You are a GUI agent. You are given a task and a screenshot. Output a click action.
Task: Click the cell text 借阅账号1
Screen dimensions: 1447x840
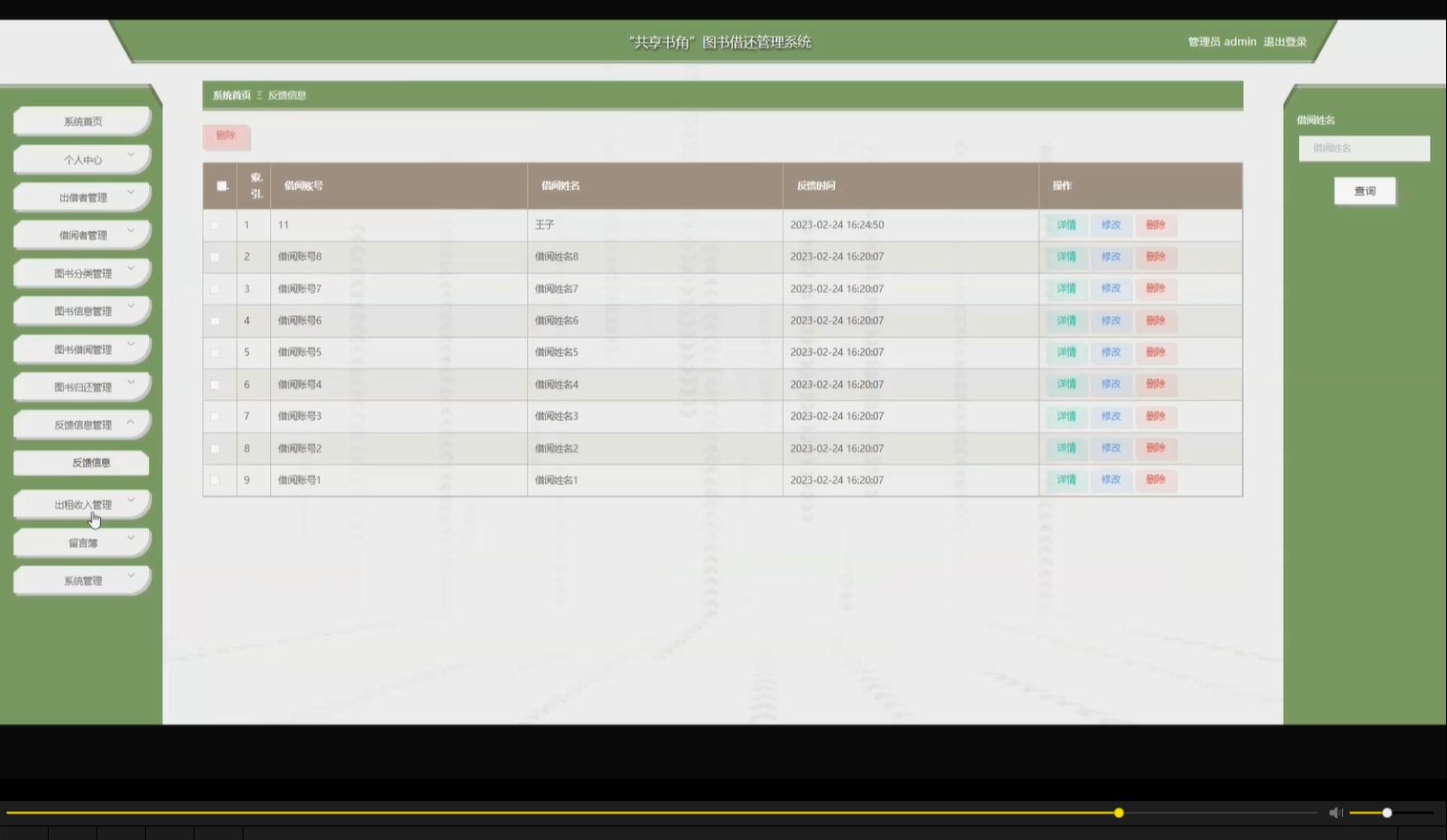(x=300, y=480)
